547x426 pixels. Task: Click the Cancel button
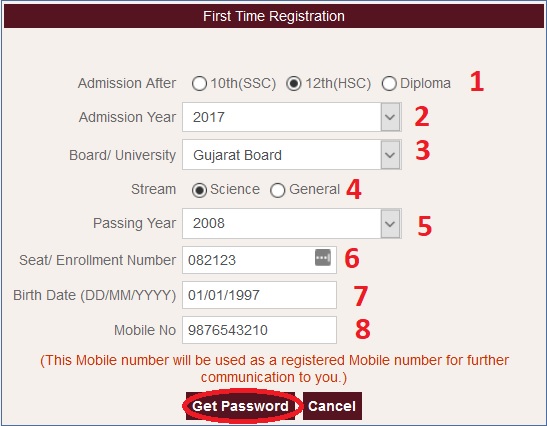tap(332, 406)
